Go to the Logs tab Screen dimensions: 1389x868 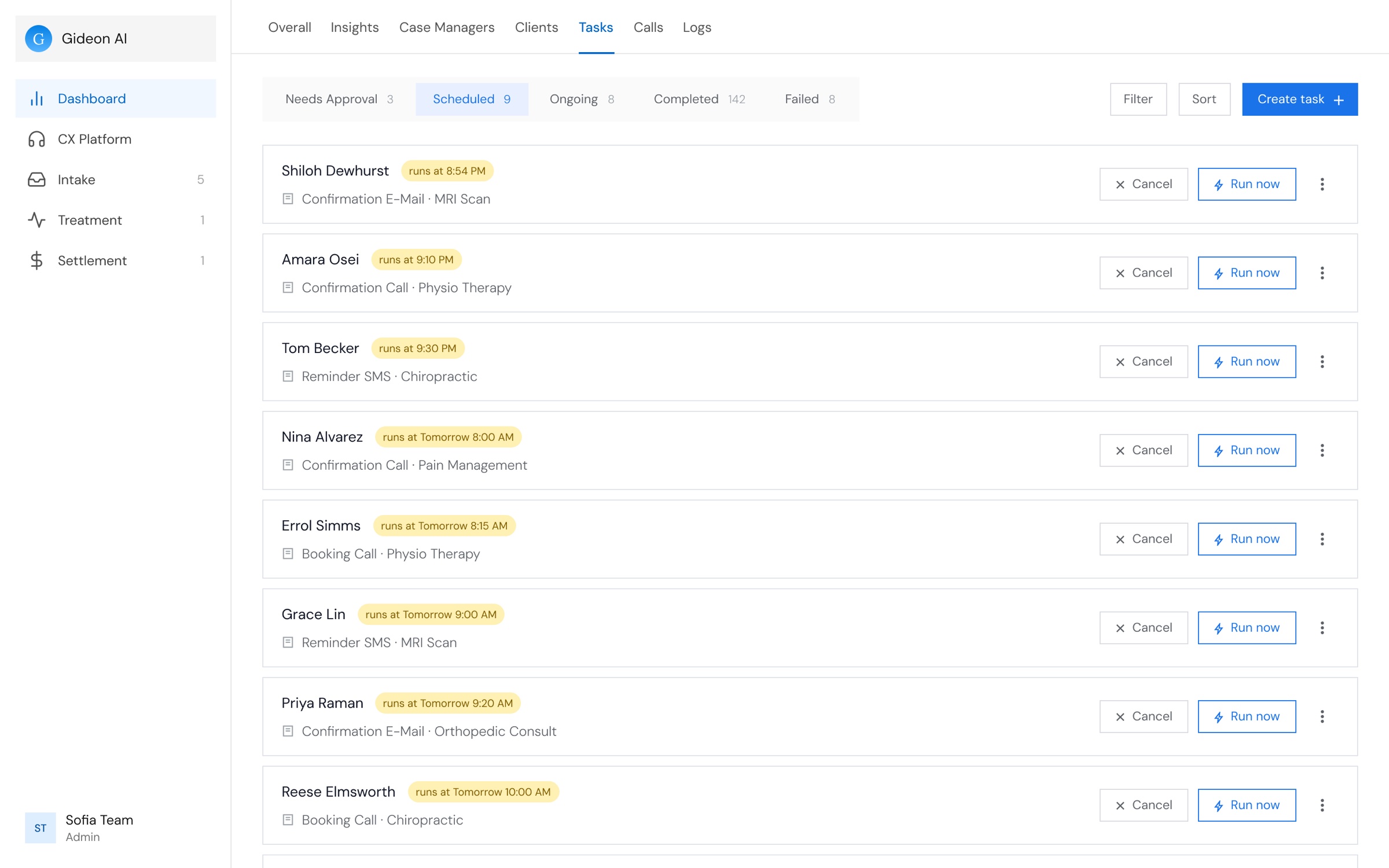(x=697, y=27)
